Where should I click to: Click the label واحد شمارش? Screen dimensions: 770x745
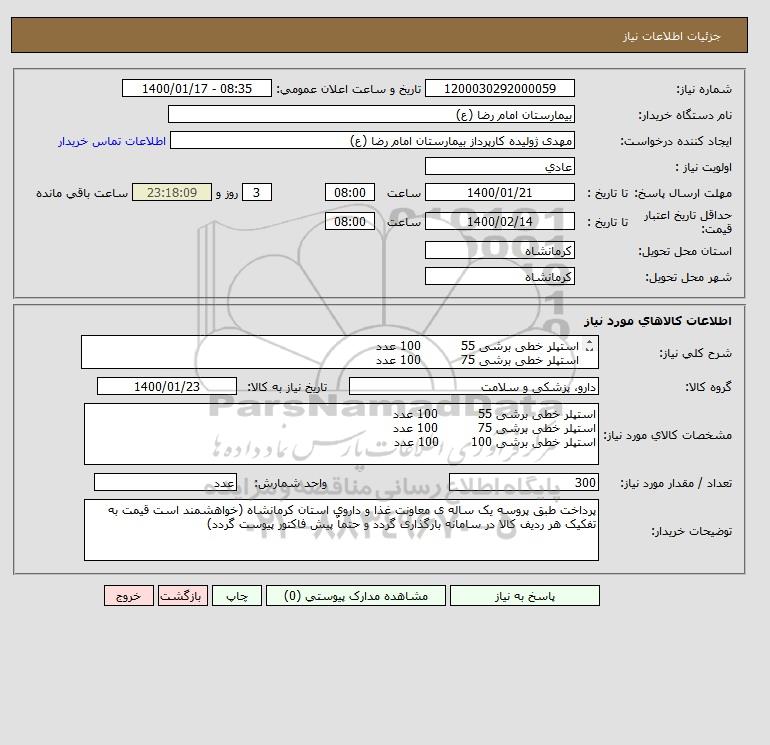pyautogui.click(x=290, y=483)
